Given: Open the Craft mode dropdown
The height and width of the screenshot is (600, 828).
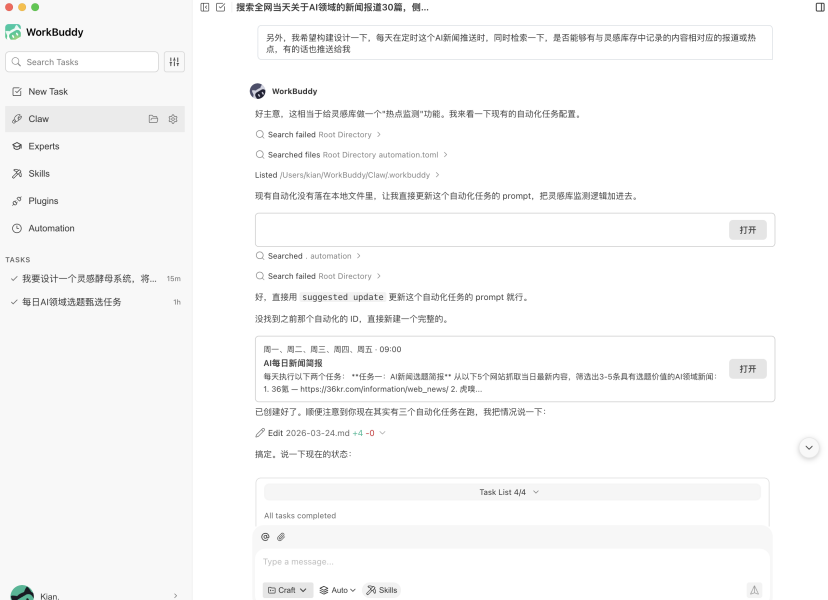Looking at the screenshot, I should point(287,589).
